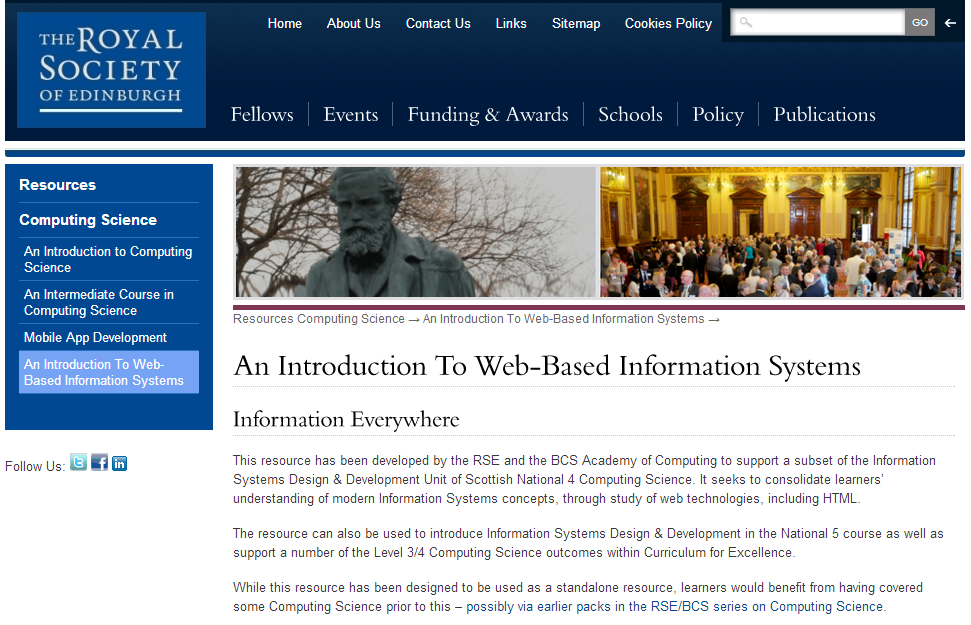
Task: Select highlighted Introduction To Web-Based Information Systems
Action: pos(108,372)
